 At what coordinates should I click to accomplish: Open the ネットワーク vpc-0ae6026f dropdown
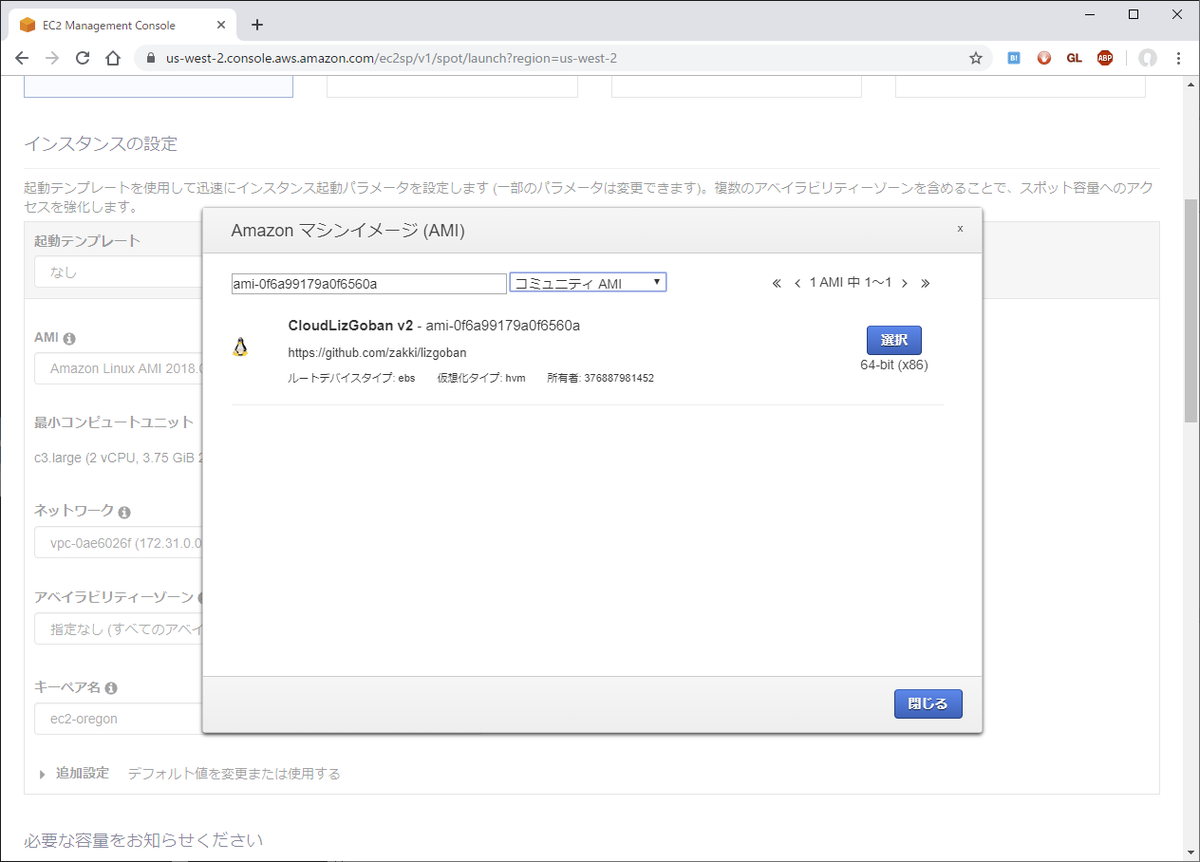point(118,544)
